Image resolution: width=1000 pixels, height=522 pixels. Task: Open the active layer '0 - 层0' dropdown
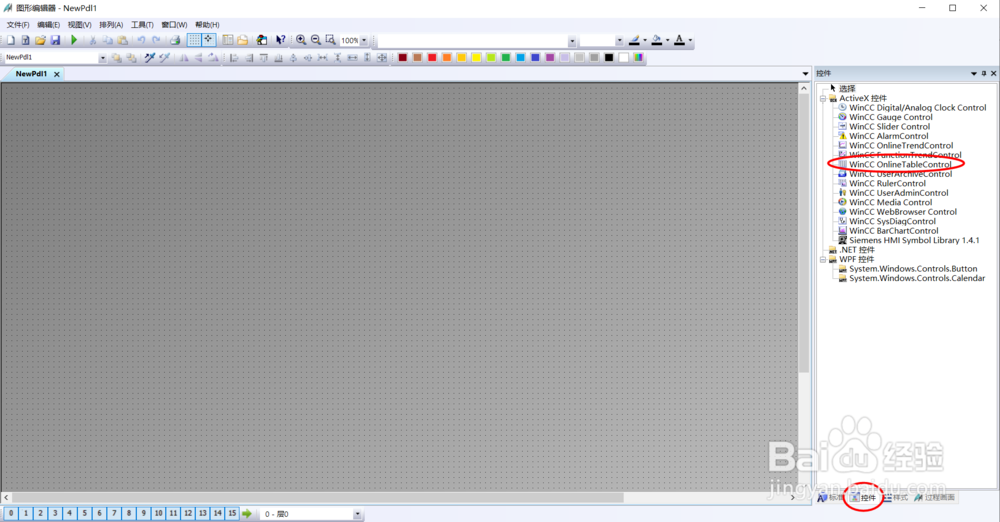pos(357,514)
